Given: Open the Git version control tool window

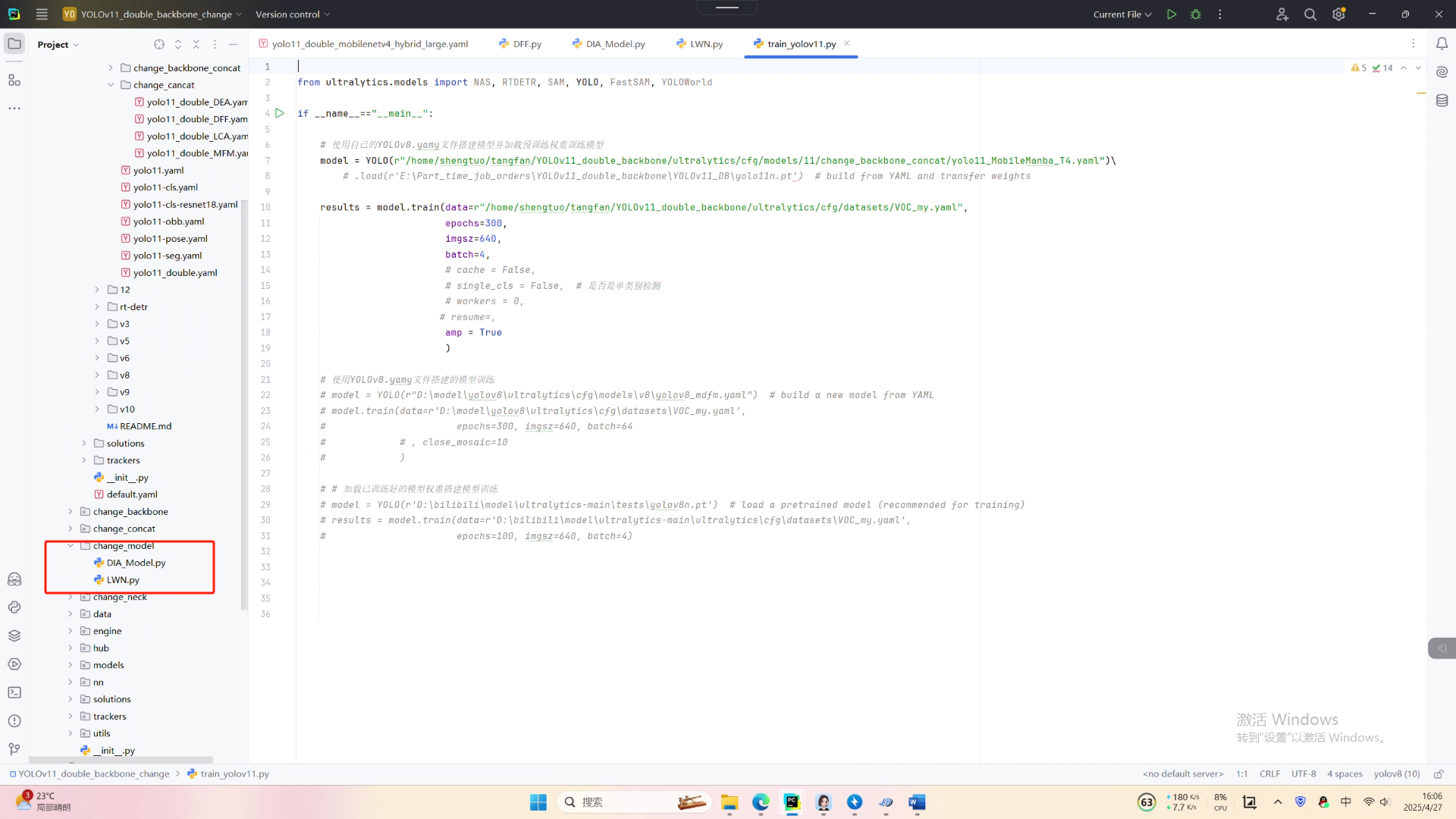Looking at the screenshot, I should coord(14,749).
